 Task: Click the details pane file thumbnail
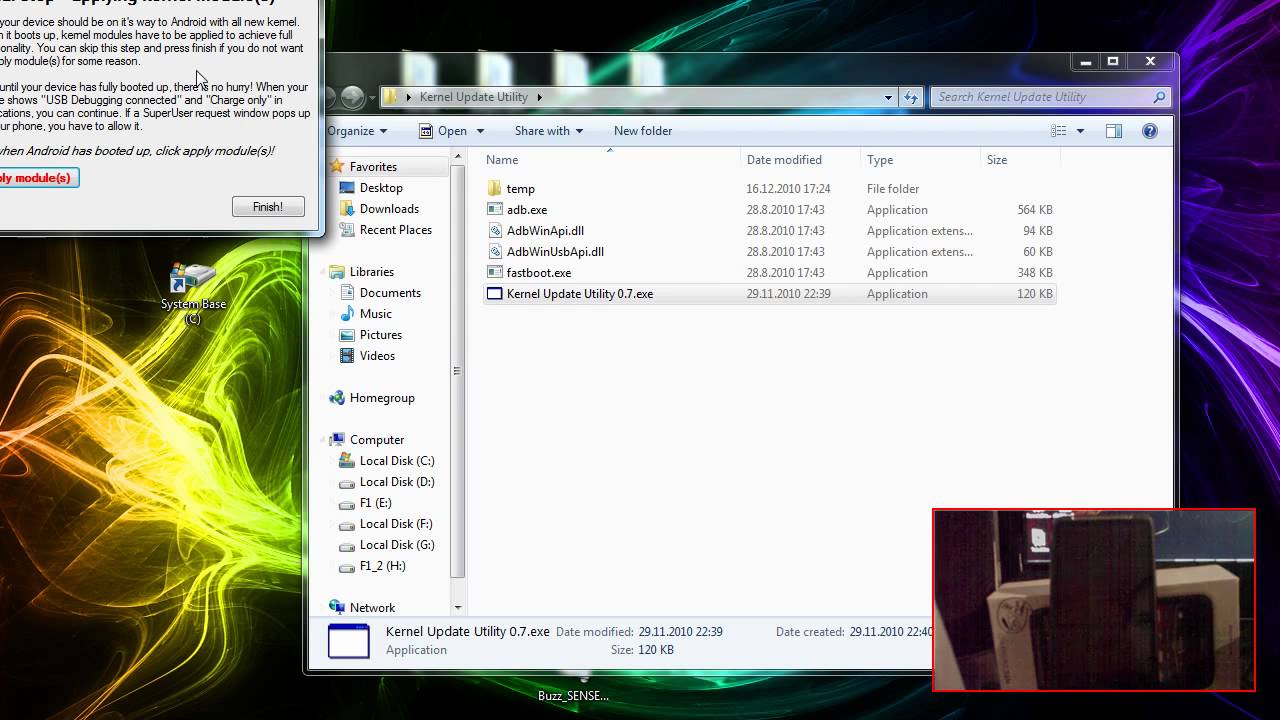pyautogui.click(x=349, y=640)
